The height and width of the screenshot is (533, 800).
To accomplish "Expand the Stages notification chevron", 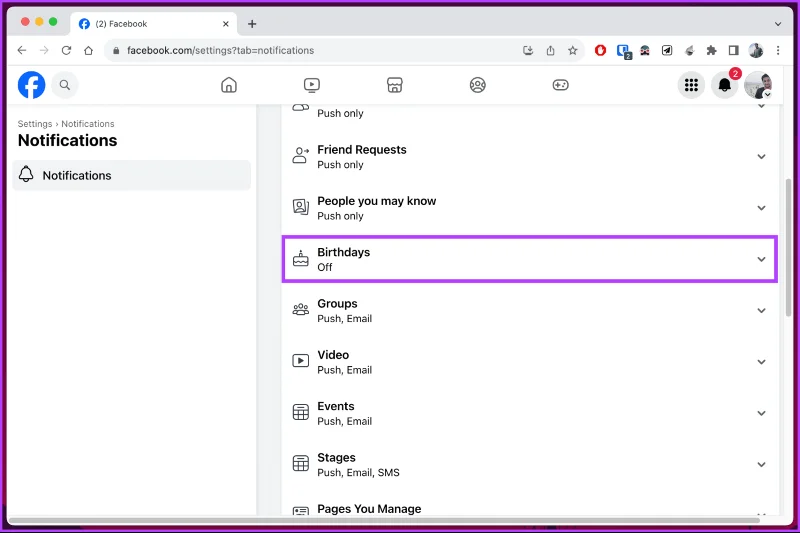I will coord(761,465).
